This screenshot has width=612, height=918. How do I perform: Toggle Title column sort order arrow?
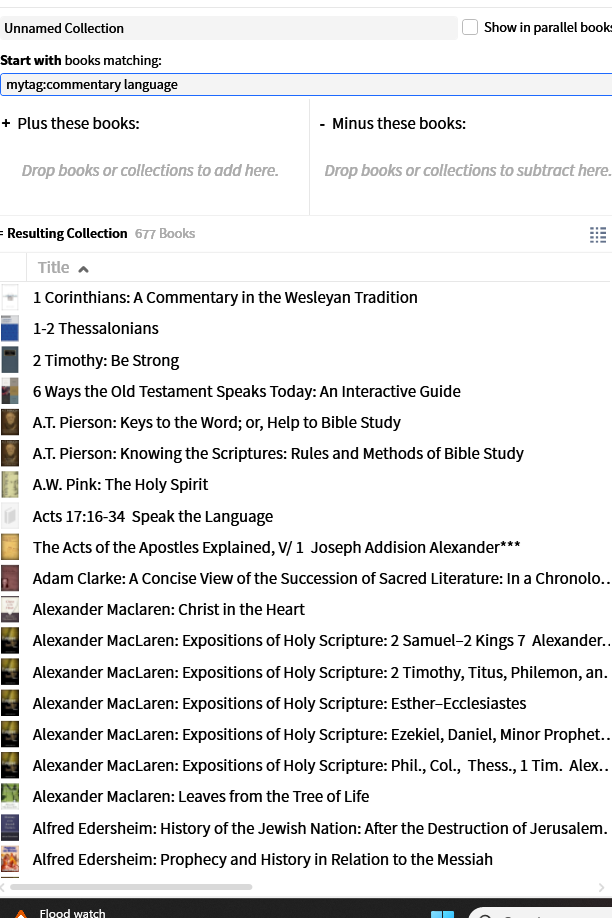tap(83, 269)
